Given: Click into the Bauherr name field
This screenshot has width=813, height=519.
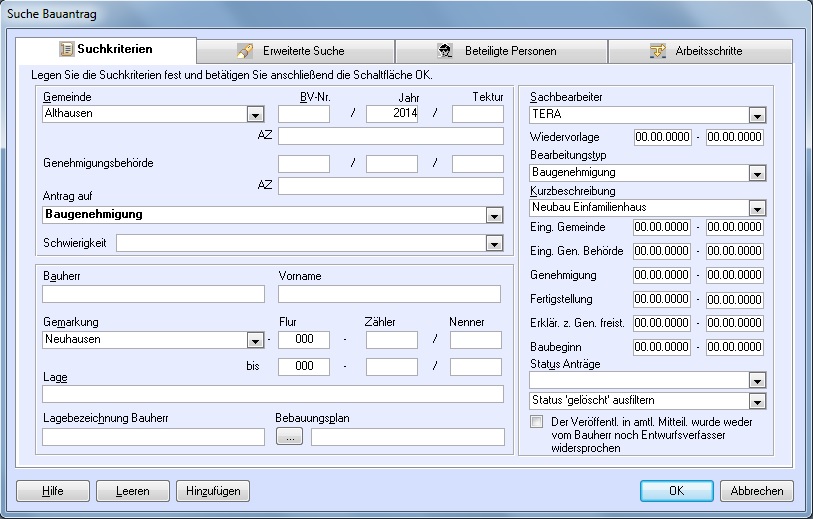Looking at the screenshot, I should pos(153,294).
